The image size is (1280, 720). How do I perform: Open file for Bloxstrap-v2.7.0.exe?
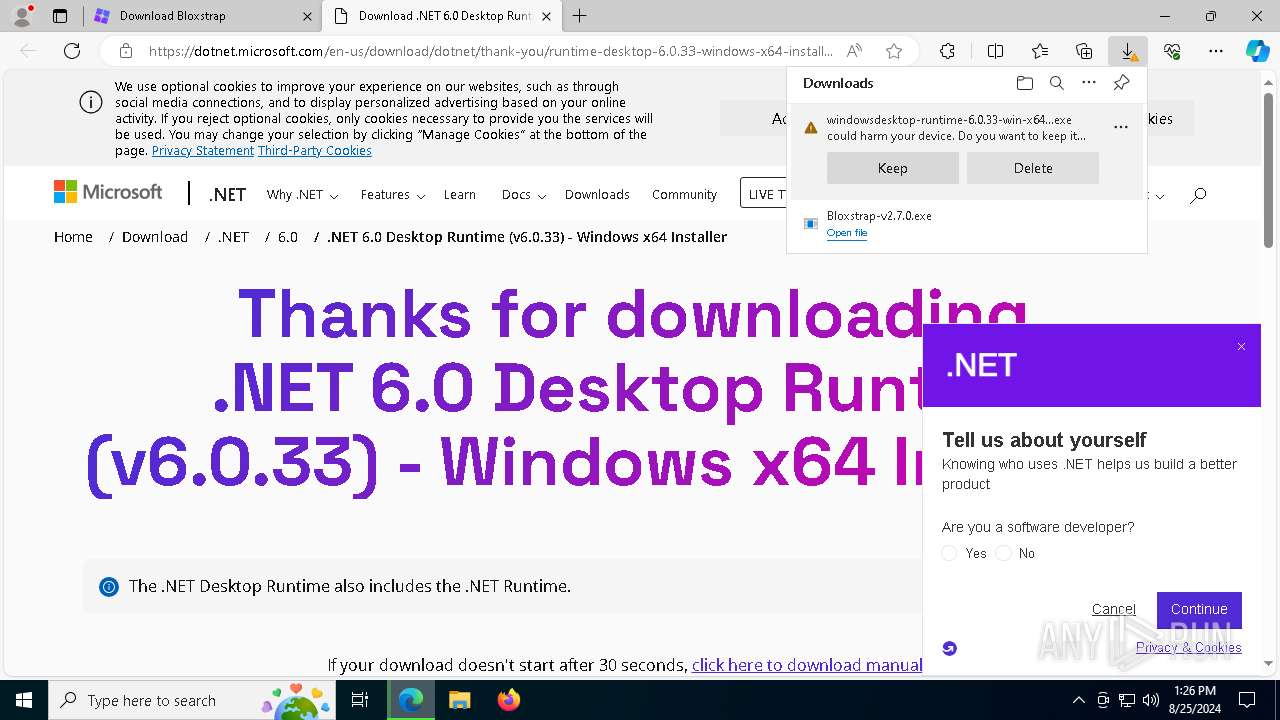point(847,233)
